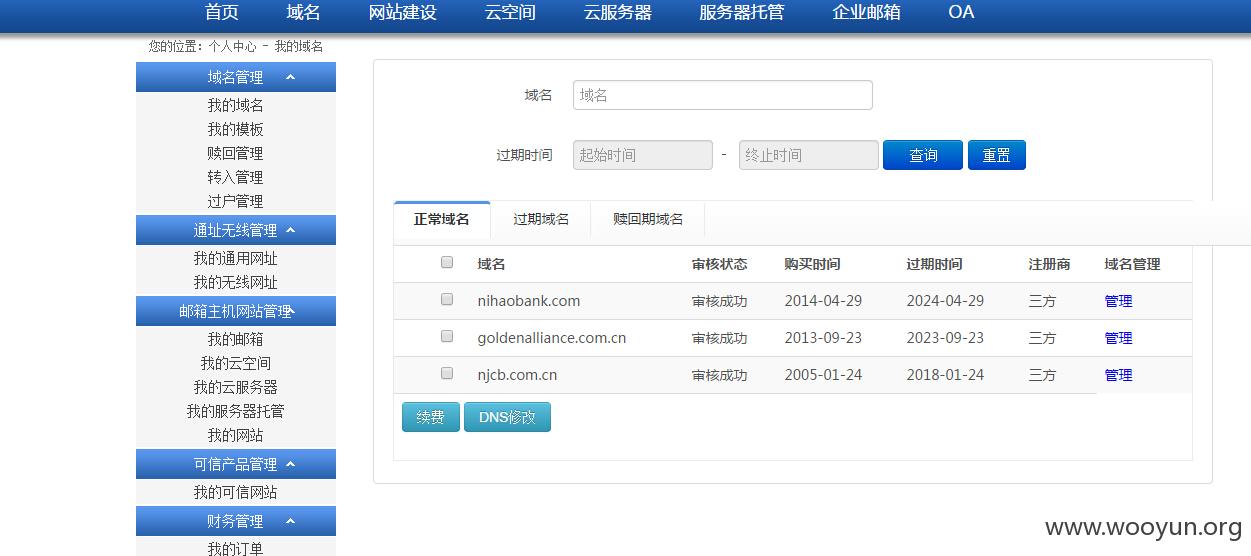Click the 过期时间 column header
Image resolution: width=1251 pixels, height=556 pixels.
click(x=934, y=264)
